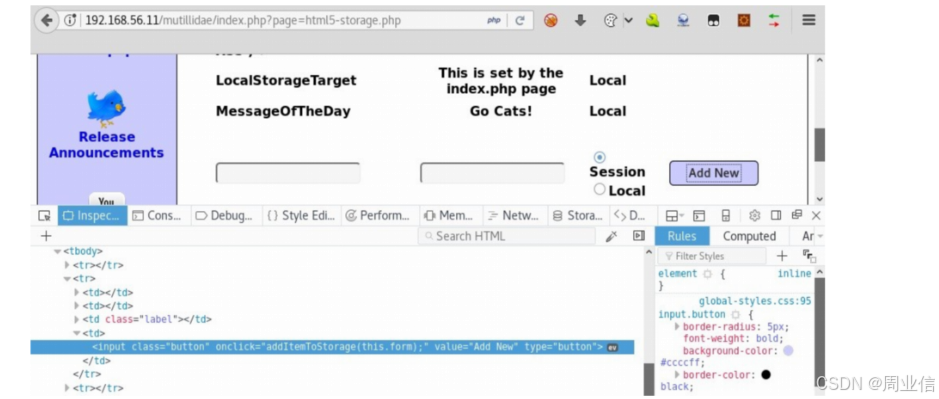Toggle responsive design mode icon
This screenshot has height=399, width=939.
click(725, 216)
